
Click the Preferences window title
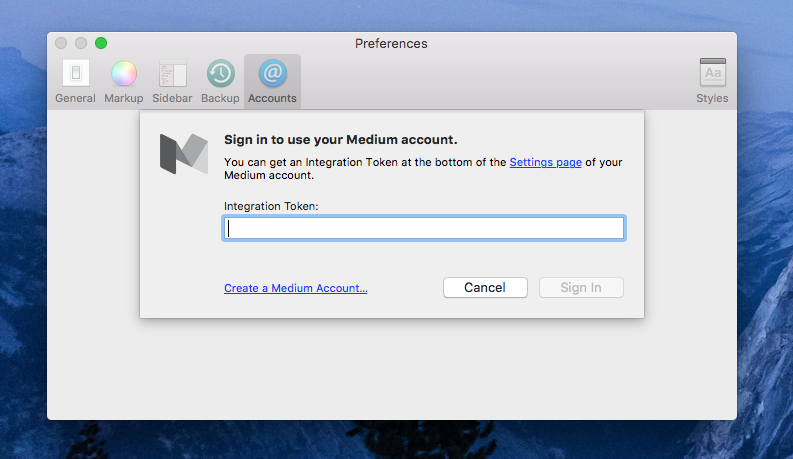point(391,43)
